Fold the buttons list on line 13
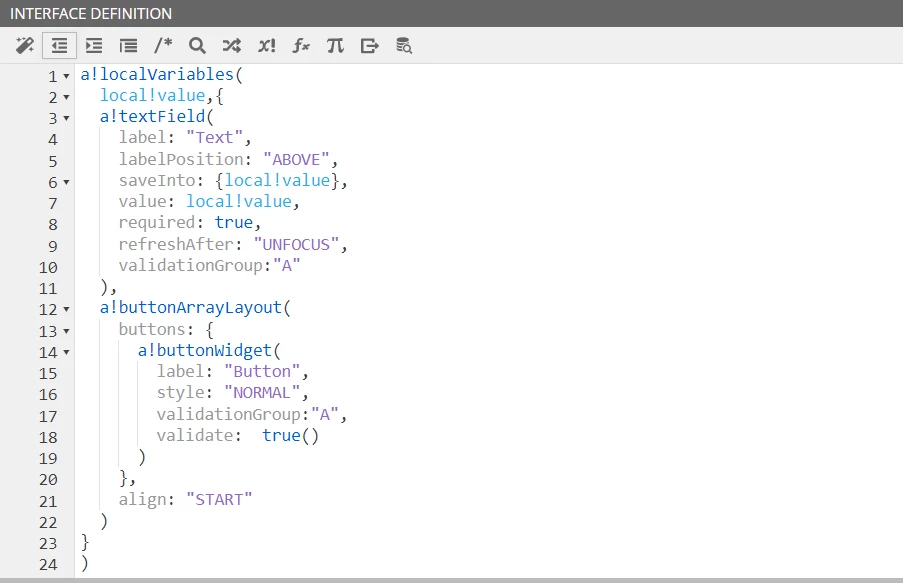 coord(66,331)
